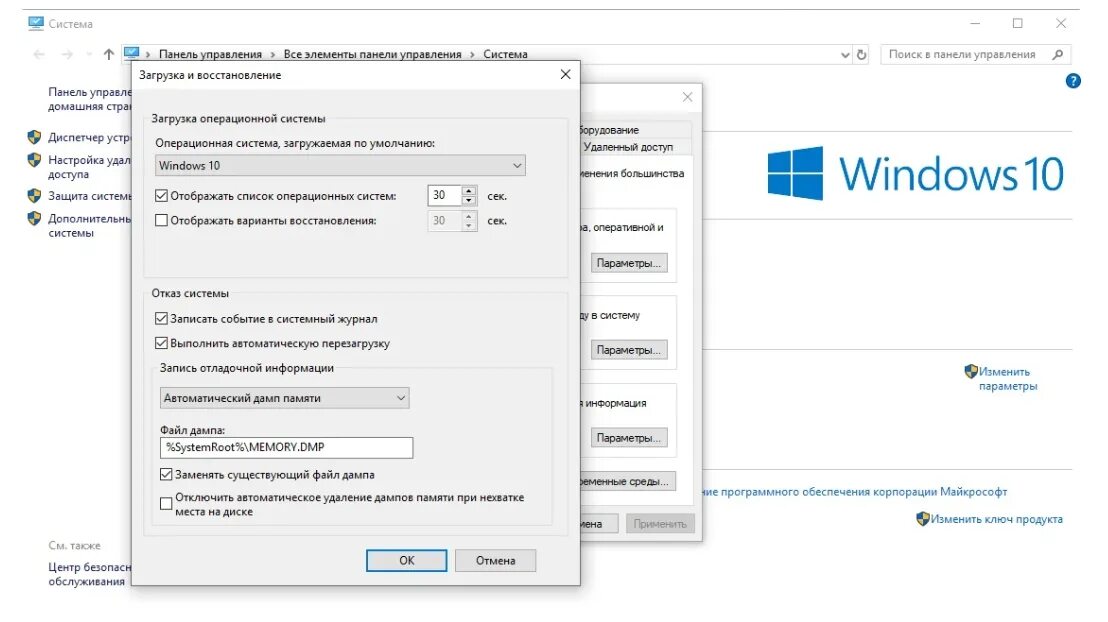Enable Отключить автоматическое удаление дампов памяти
The height and width of the screenshot is (622, 1108).
click(x=166, y=504)
